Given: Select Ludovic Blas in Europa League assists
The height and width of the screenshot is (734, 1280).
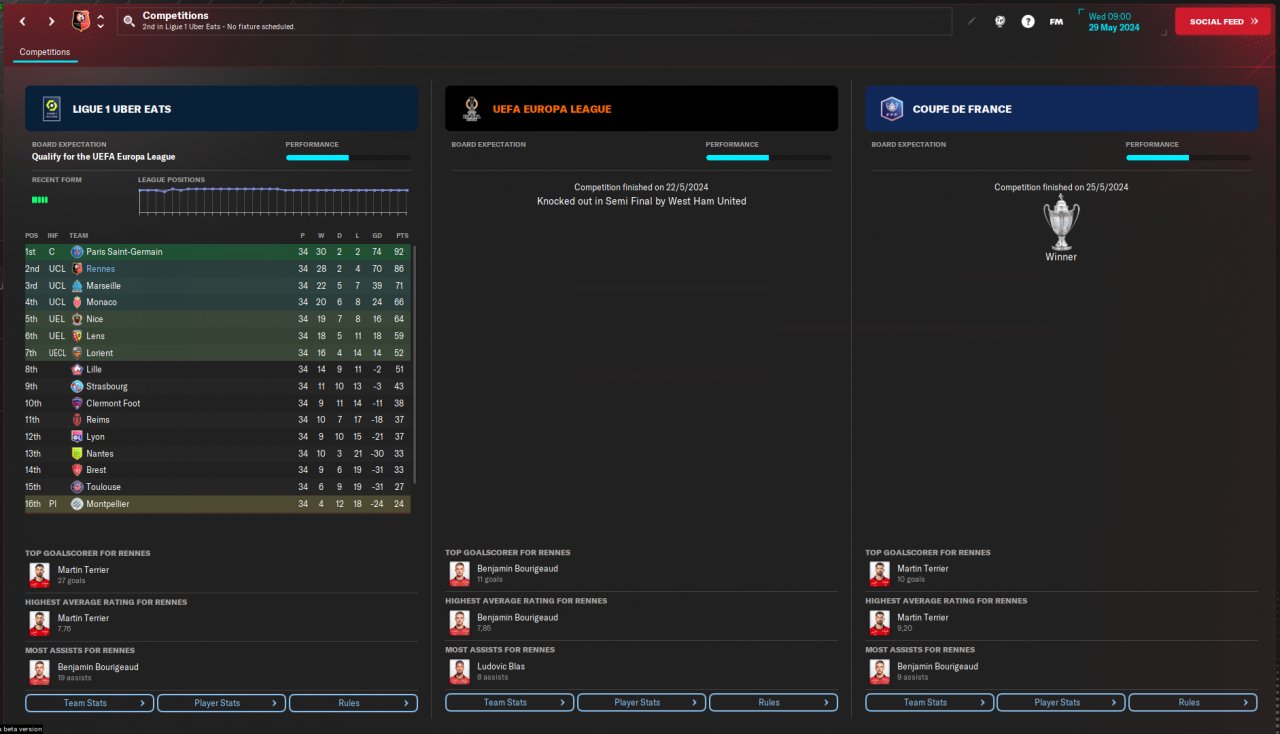Looking at the screenshot, I should tap(501, 667).
